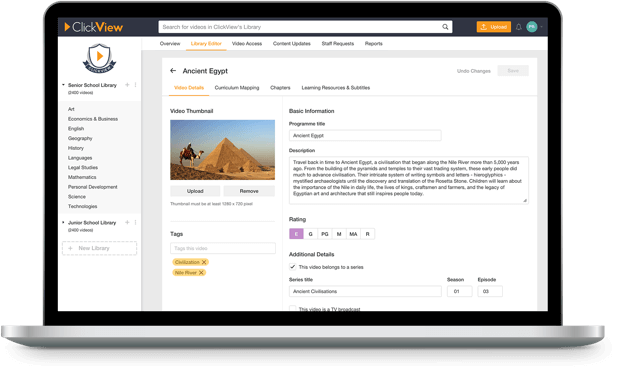618x369 pixels.
Task: Click the user profile avatar
Action: point(532,27)
